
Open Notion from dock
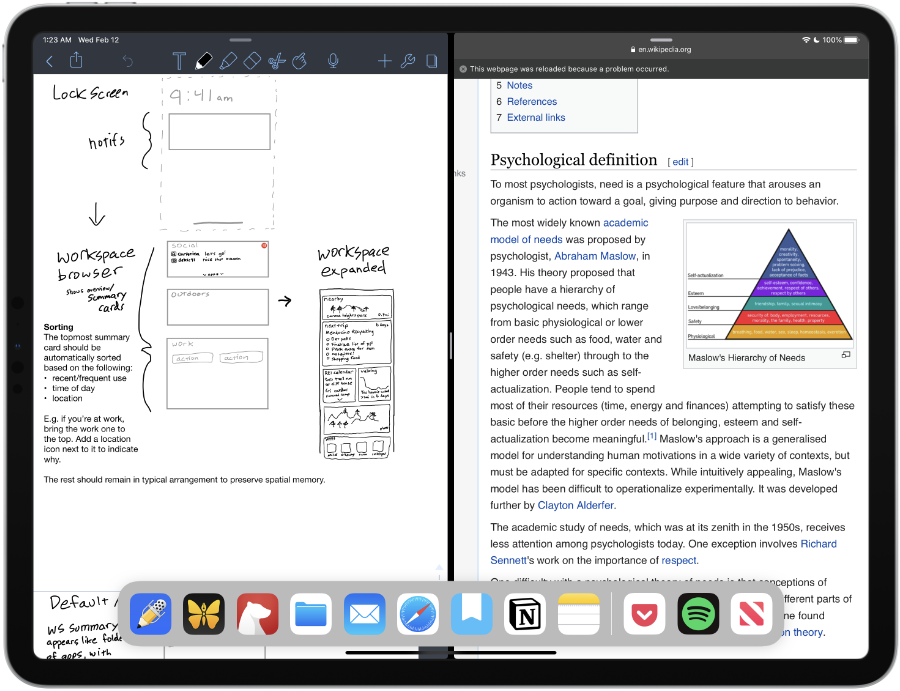coord(525,614)
